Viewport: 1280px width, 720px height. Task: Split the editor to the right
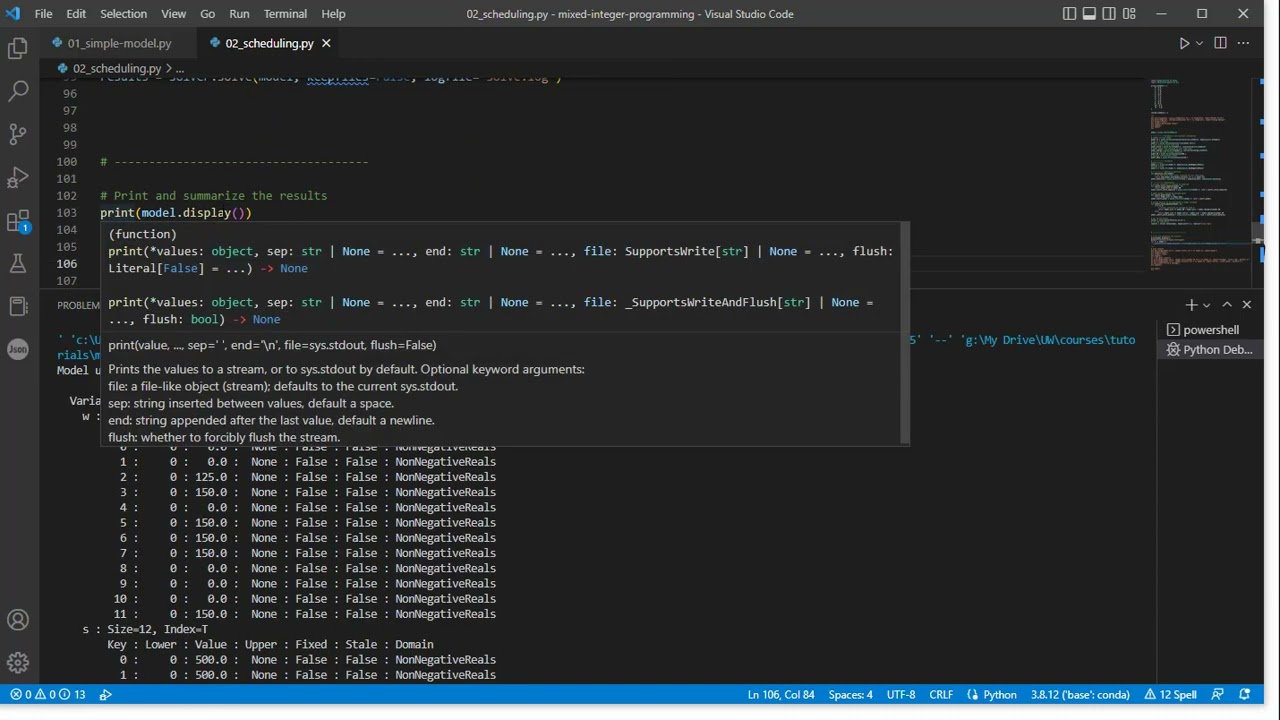[1220, 43]
